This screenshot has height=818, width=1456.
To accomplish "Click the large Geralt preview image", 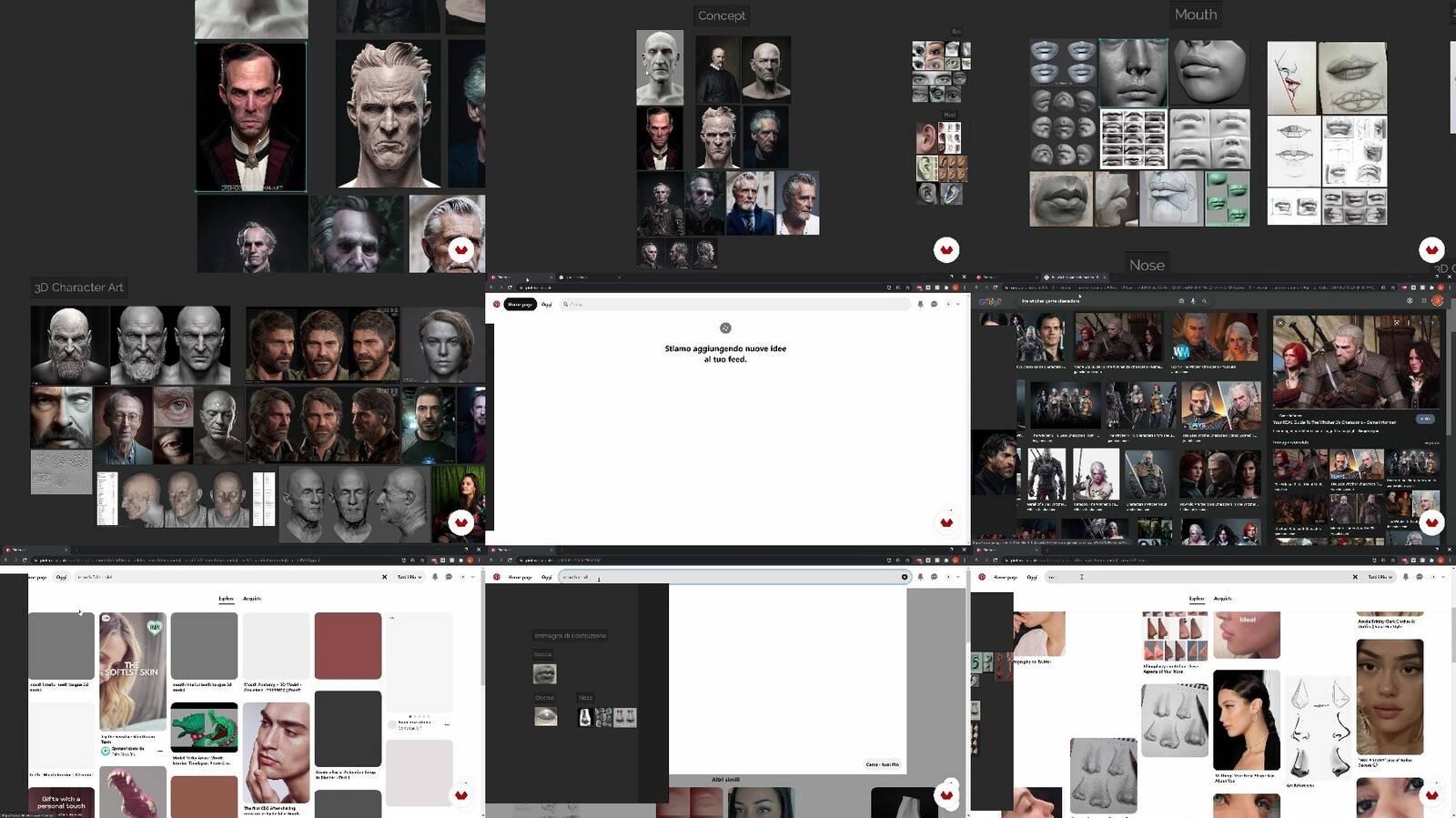I will (x=1356, y=361).
